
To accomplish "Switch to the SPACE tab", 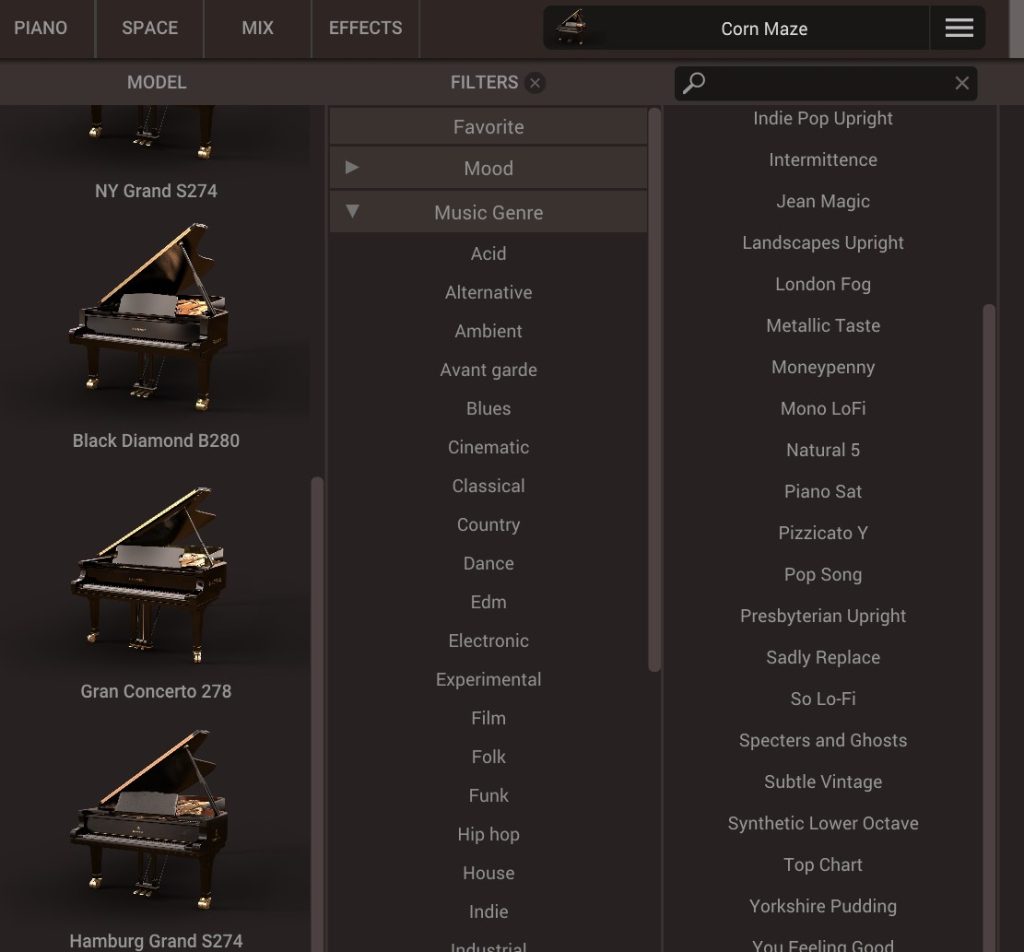I will 150,28.
